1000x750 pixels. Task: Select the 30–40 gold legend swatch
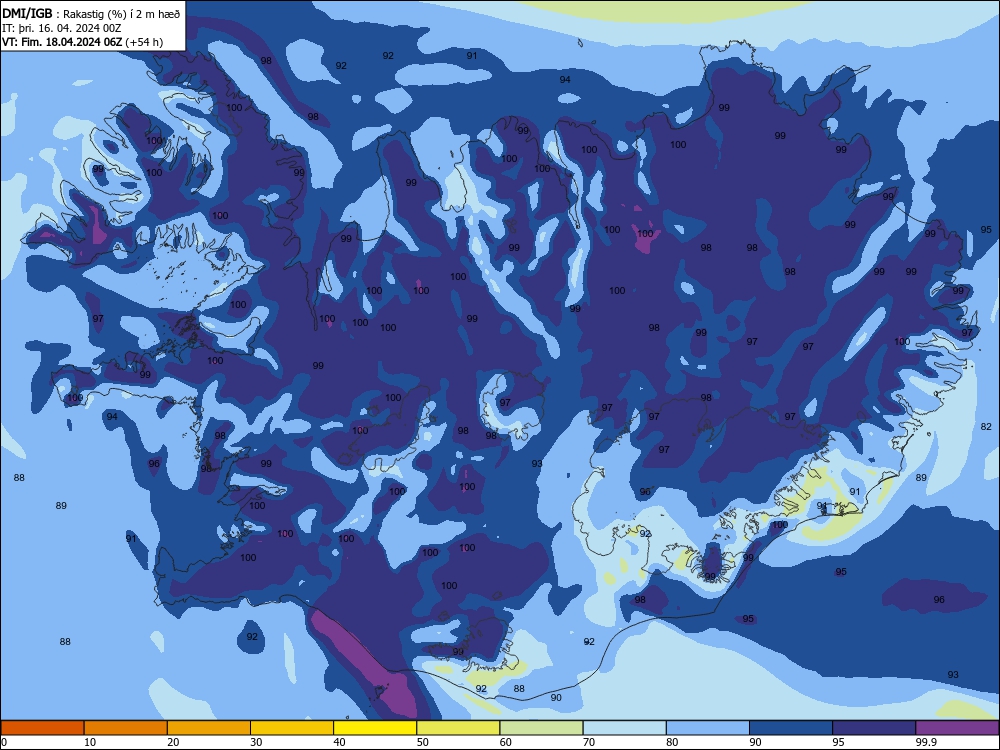coord(292,728)
